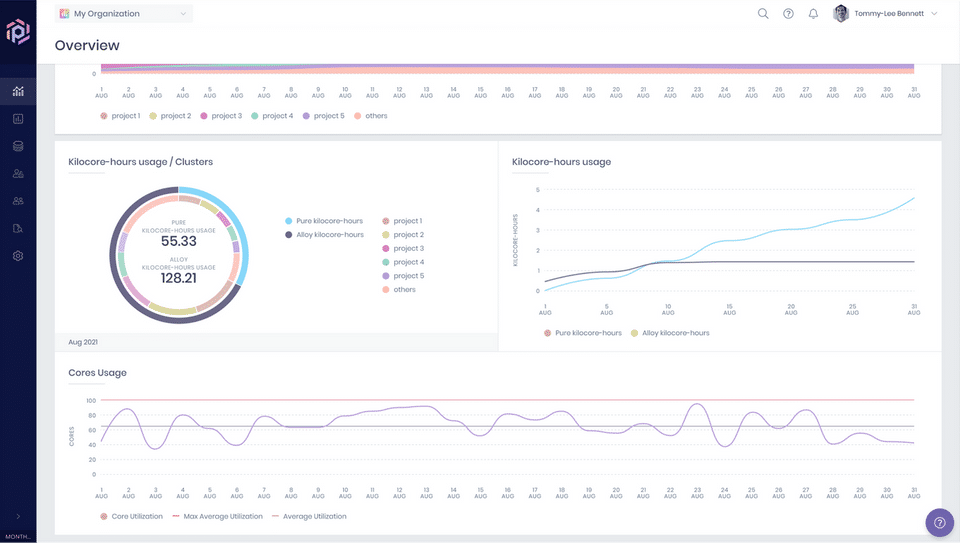
Task: Open the help question mark in header
Action: point(789,13)
